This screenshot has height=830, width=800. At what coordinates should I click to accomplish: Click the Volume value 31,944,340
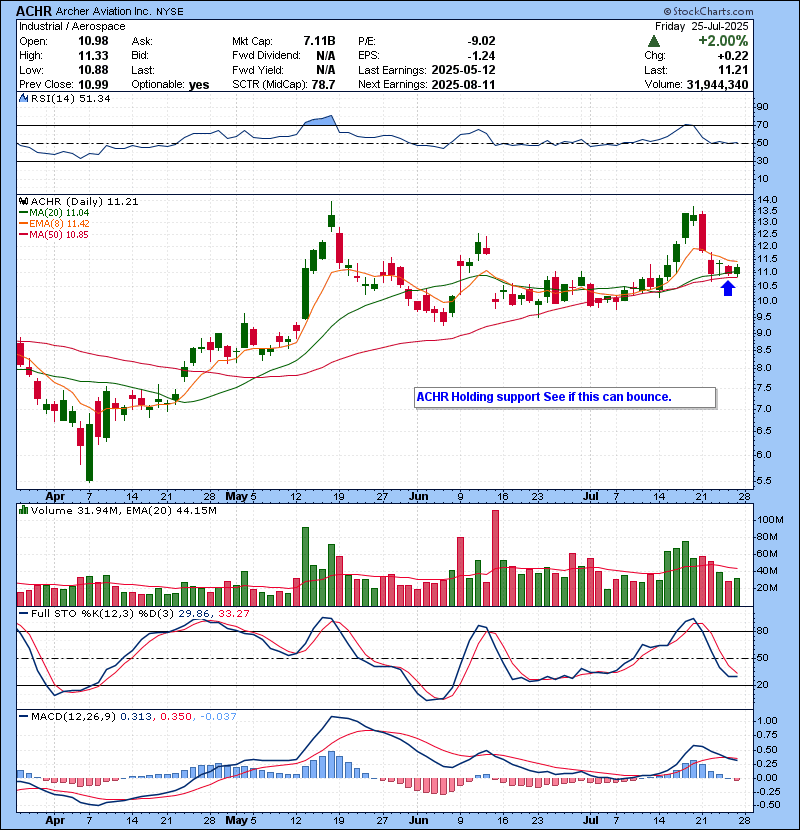(x=717, y=85)
